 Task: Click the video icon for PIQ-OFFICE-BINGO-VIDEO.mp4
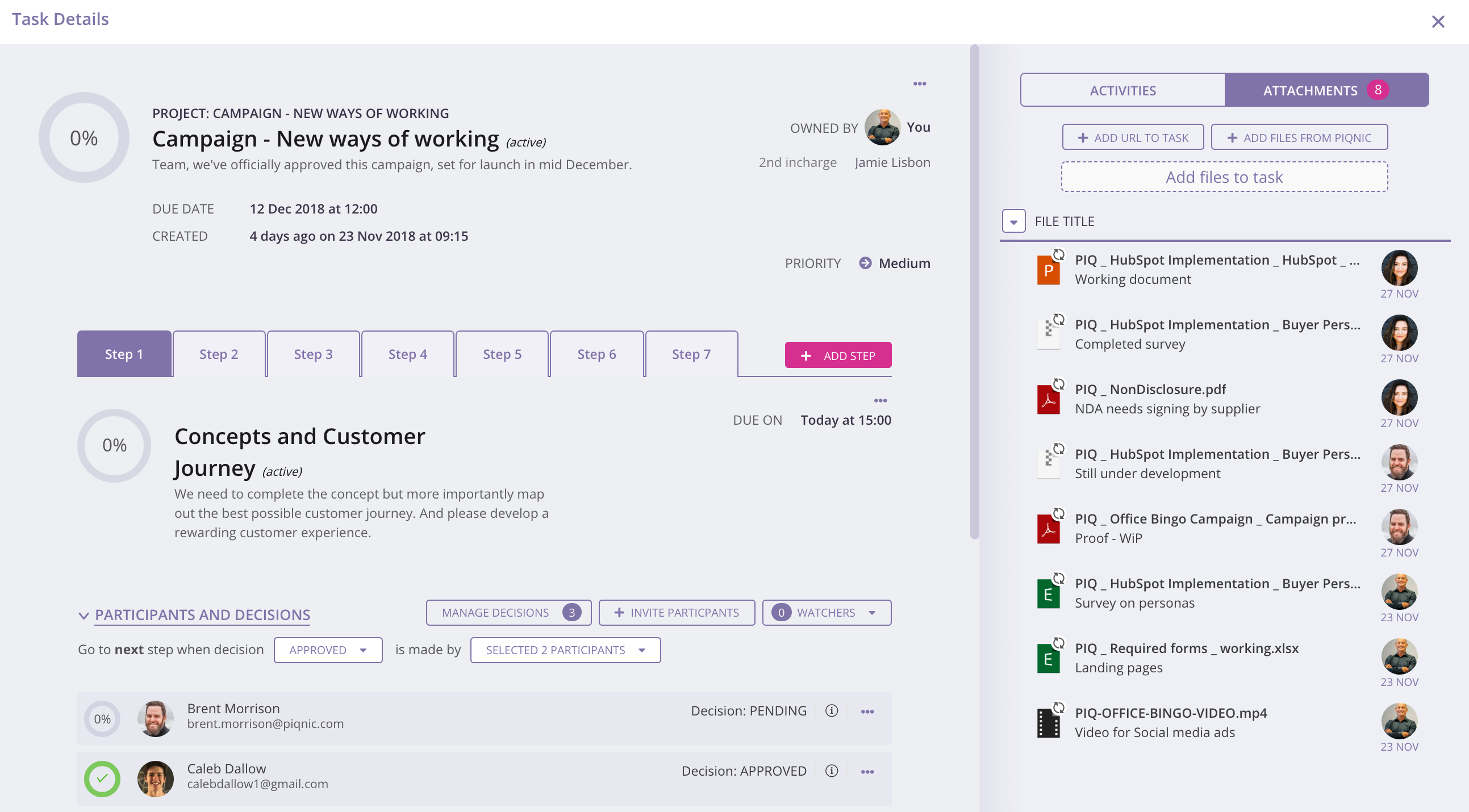1048,723
